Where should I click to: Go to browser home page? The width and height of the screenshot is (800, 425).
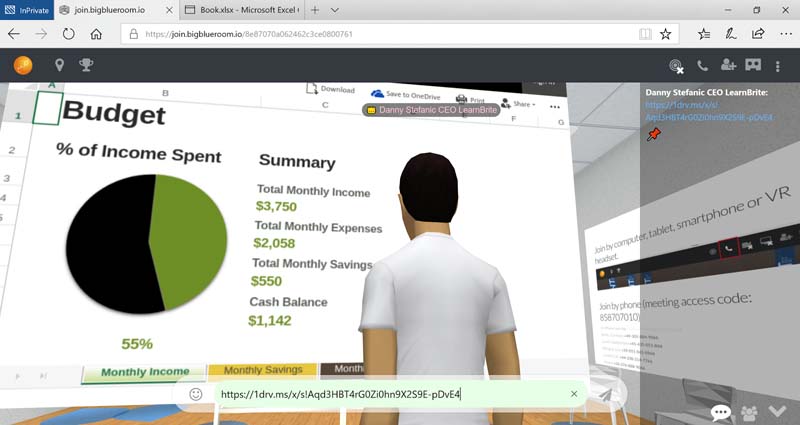(96, 34)
